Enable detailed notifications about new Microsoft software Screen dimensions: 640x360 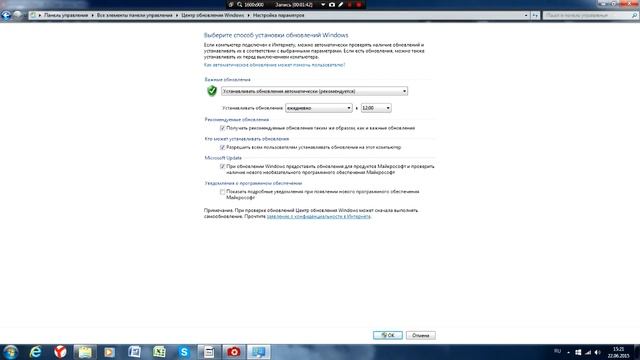tap(222, 192)
